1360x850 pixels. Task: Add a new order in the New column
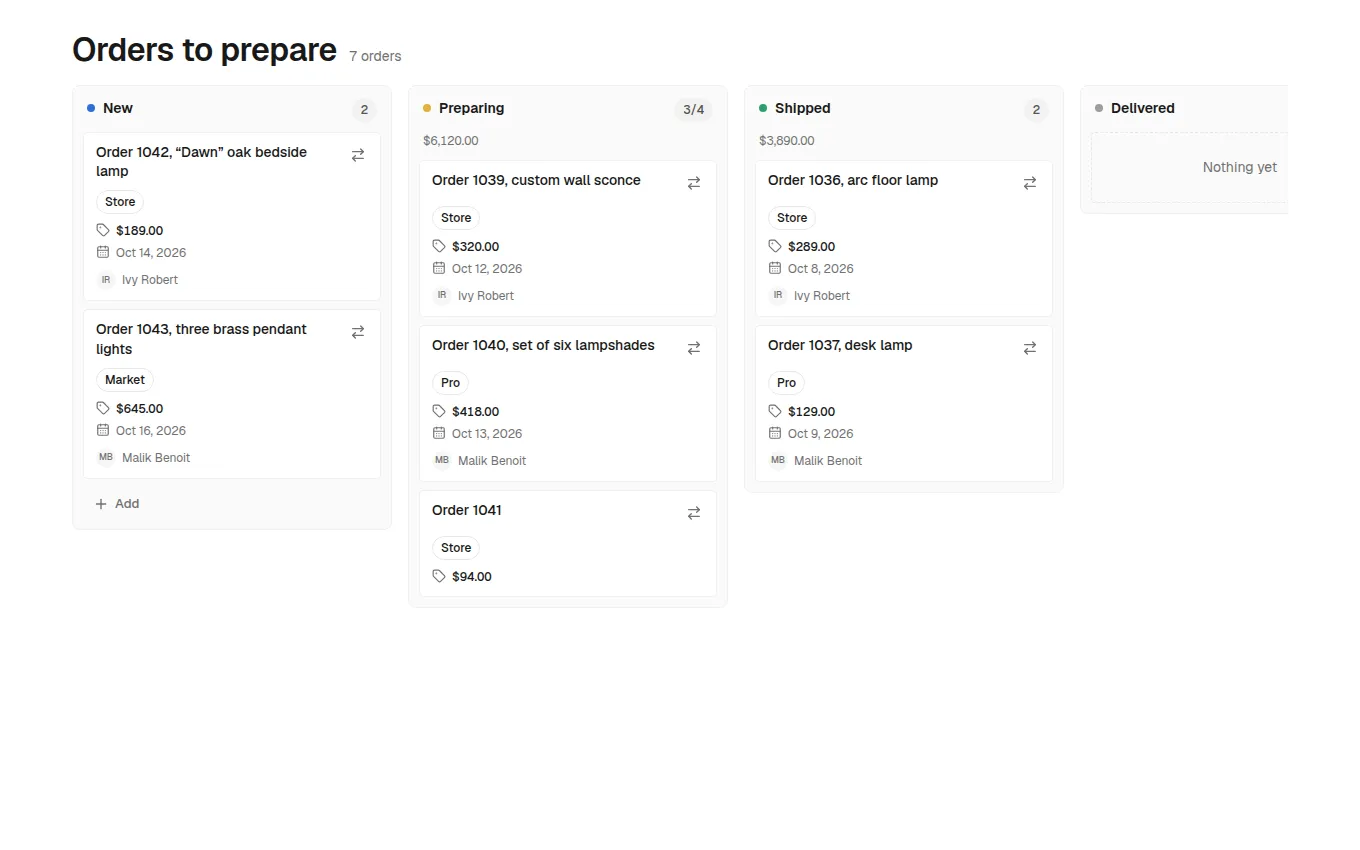tap(117, 504)
